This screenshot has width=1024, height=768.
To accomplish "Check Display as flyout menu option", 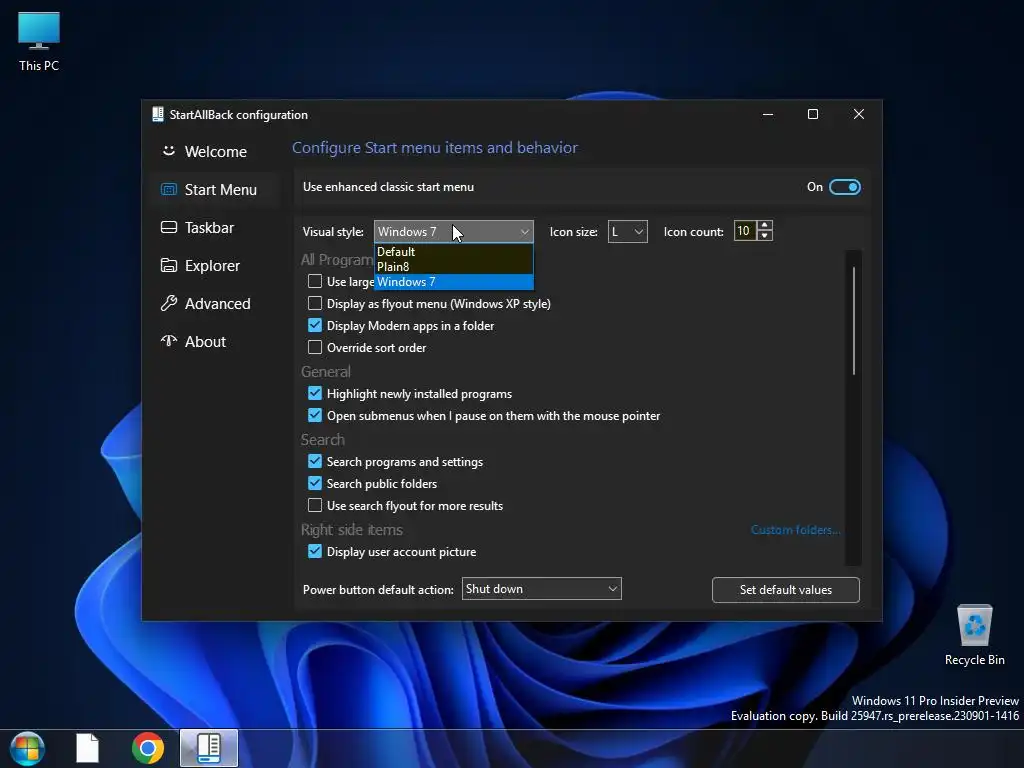I will 315,304.
